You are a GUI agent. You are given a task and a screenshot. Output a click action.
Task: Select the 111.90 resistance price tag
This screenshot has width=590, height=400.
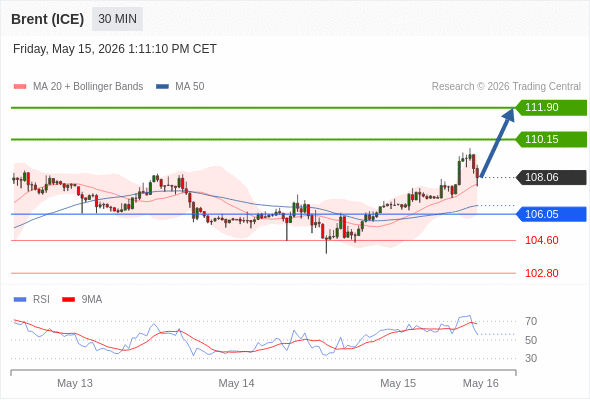[551, 108]
